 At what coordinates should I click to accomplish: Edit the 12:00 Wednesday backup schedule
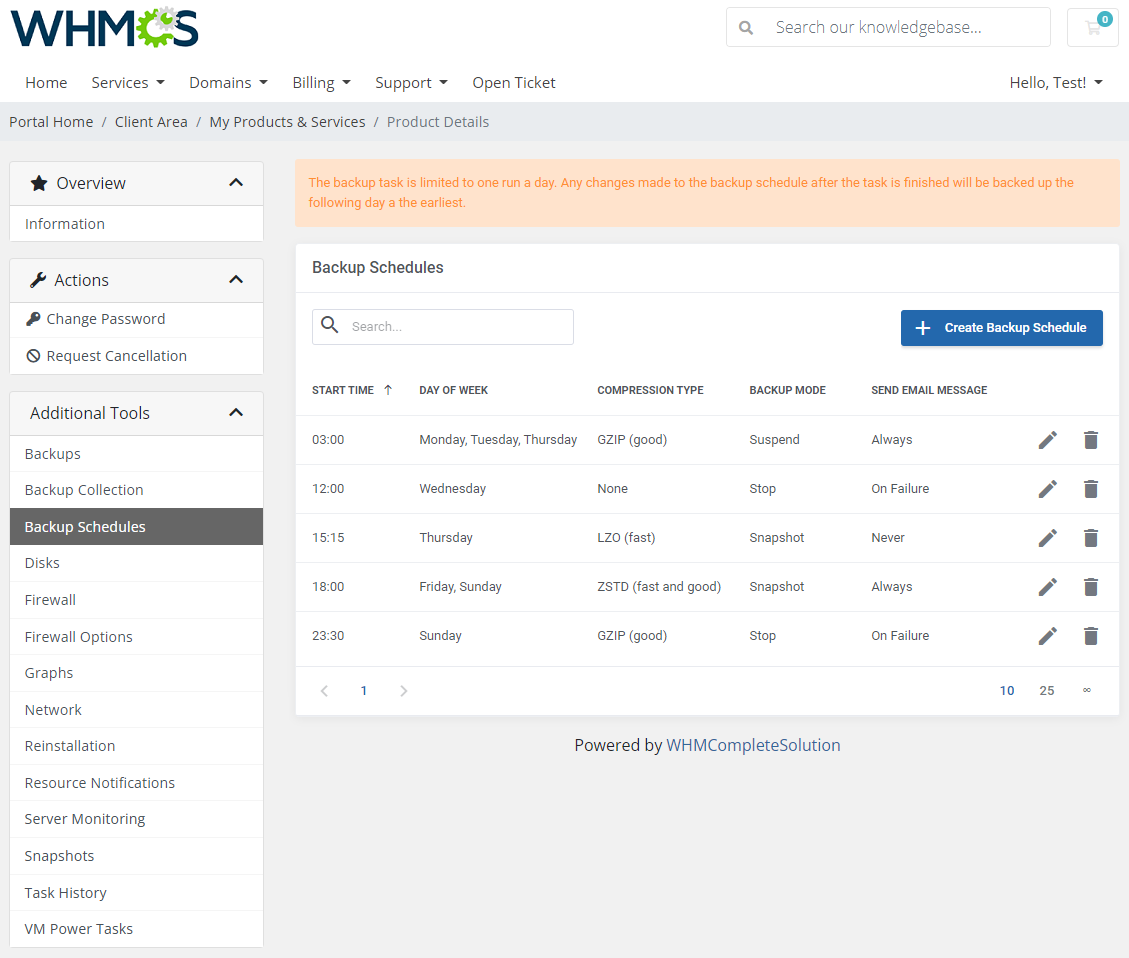coord(1048,489)
